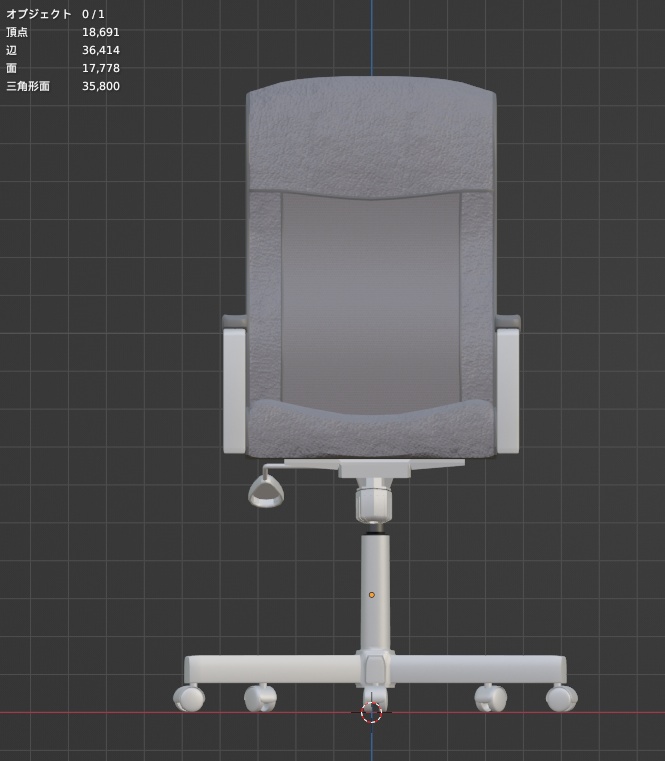Click the edge count value 36,414
Viewport: 665px width, 761px height.
click(x=100, y=50)
